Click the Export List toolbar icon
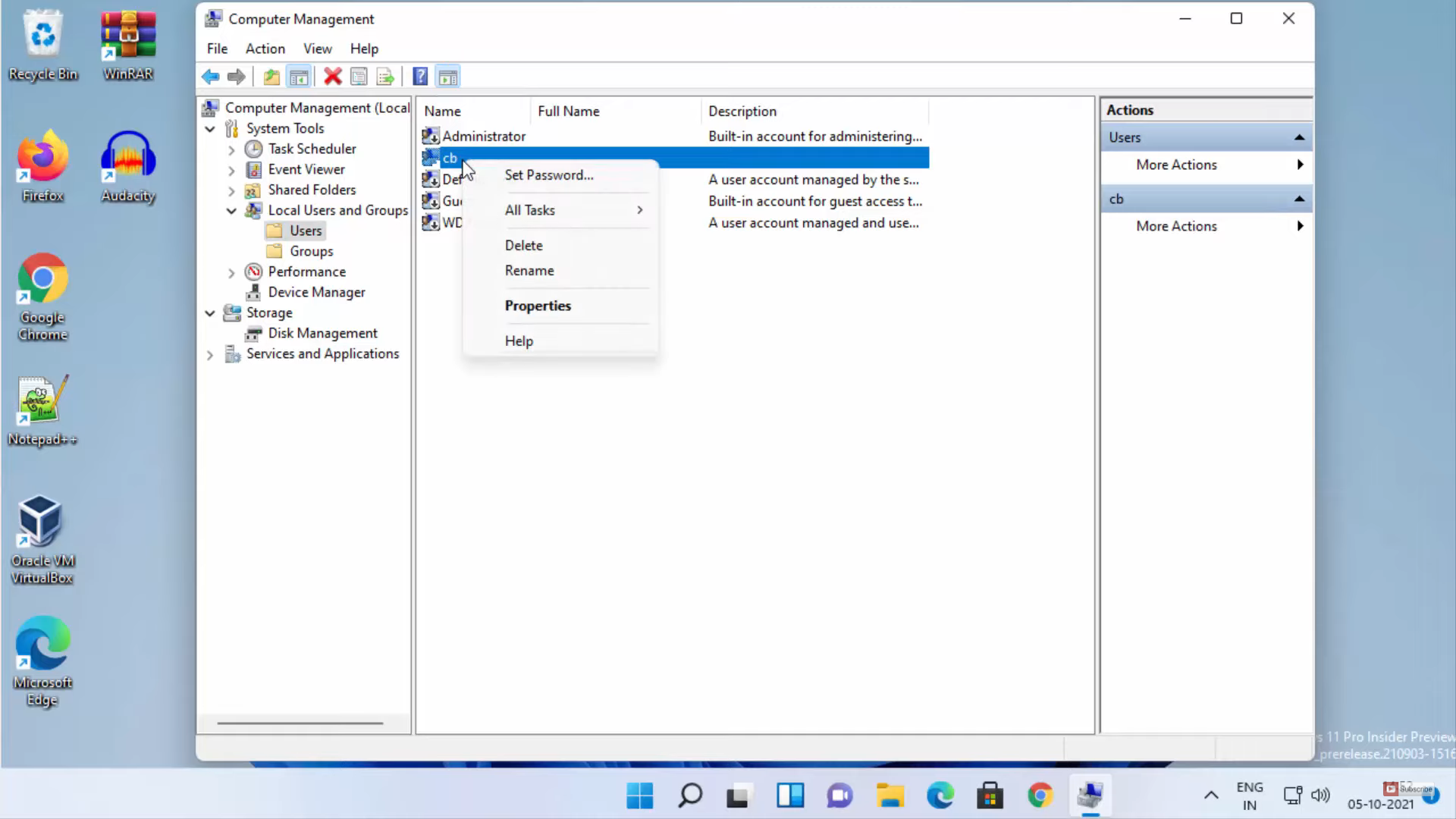Image resolution: width=1456 pixels, height=819 pixels. (x=385, y=77)
